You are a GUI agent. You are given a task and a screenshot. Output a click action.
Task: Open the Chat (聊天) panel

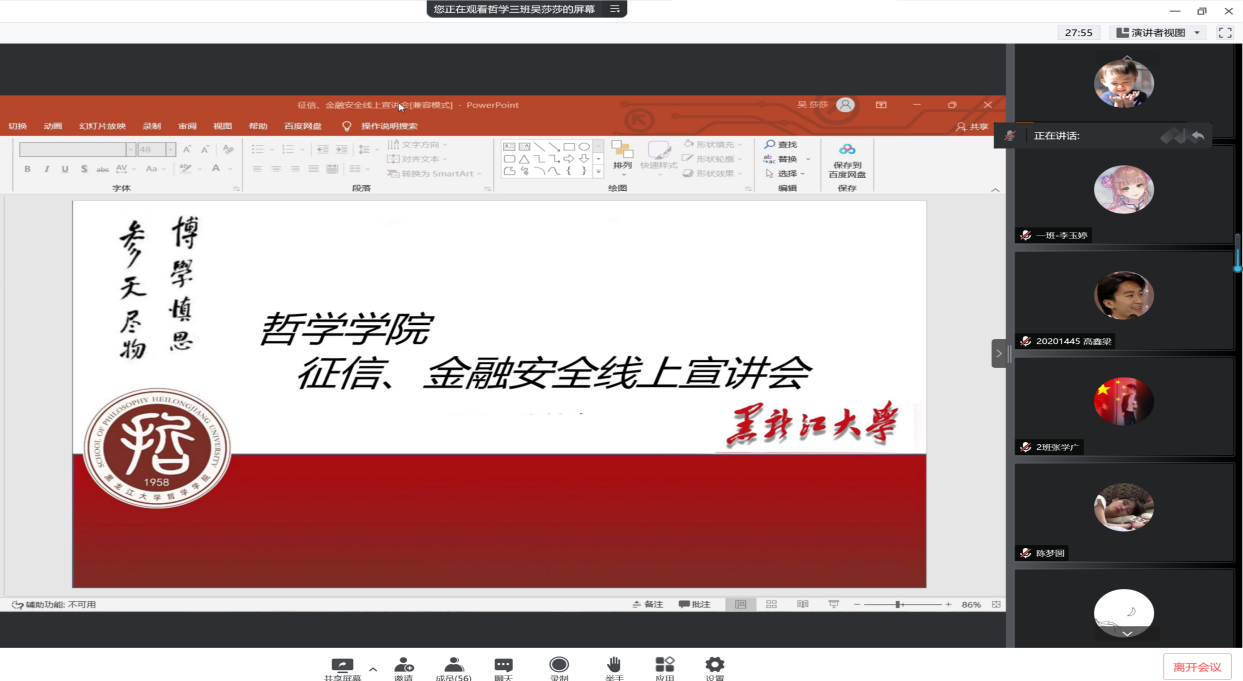tap(503, 666)
